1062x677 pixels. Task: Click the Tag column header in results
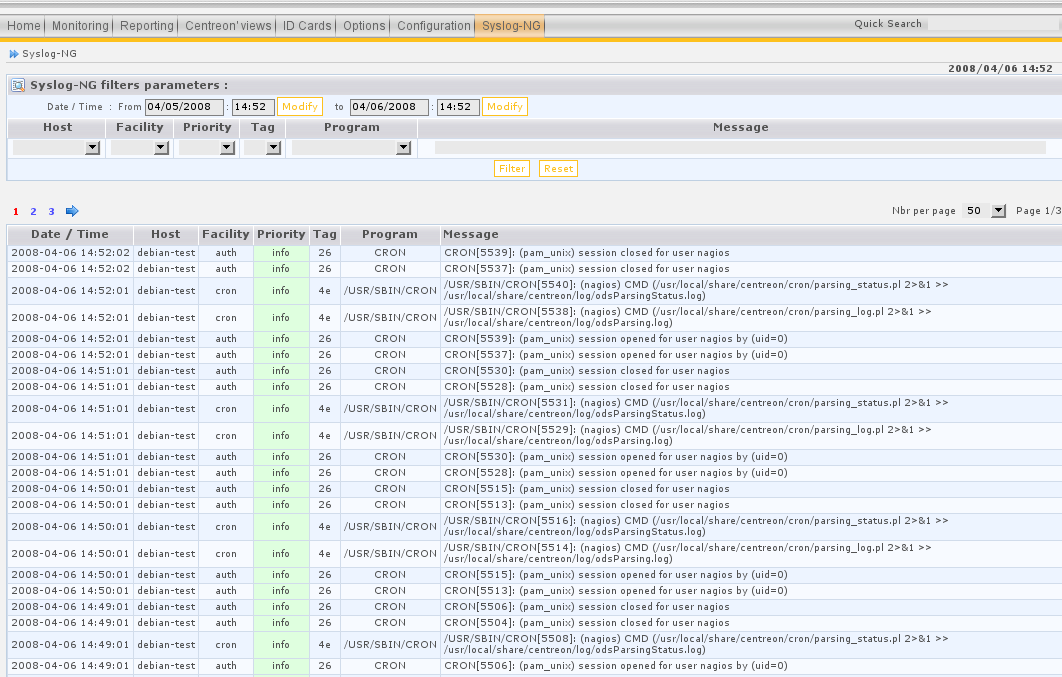point(324,234)
